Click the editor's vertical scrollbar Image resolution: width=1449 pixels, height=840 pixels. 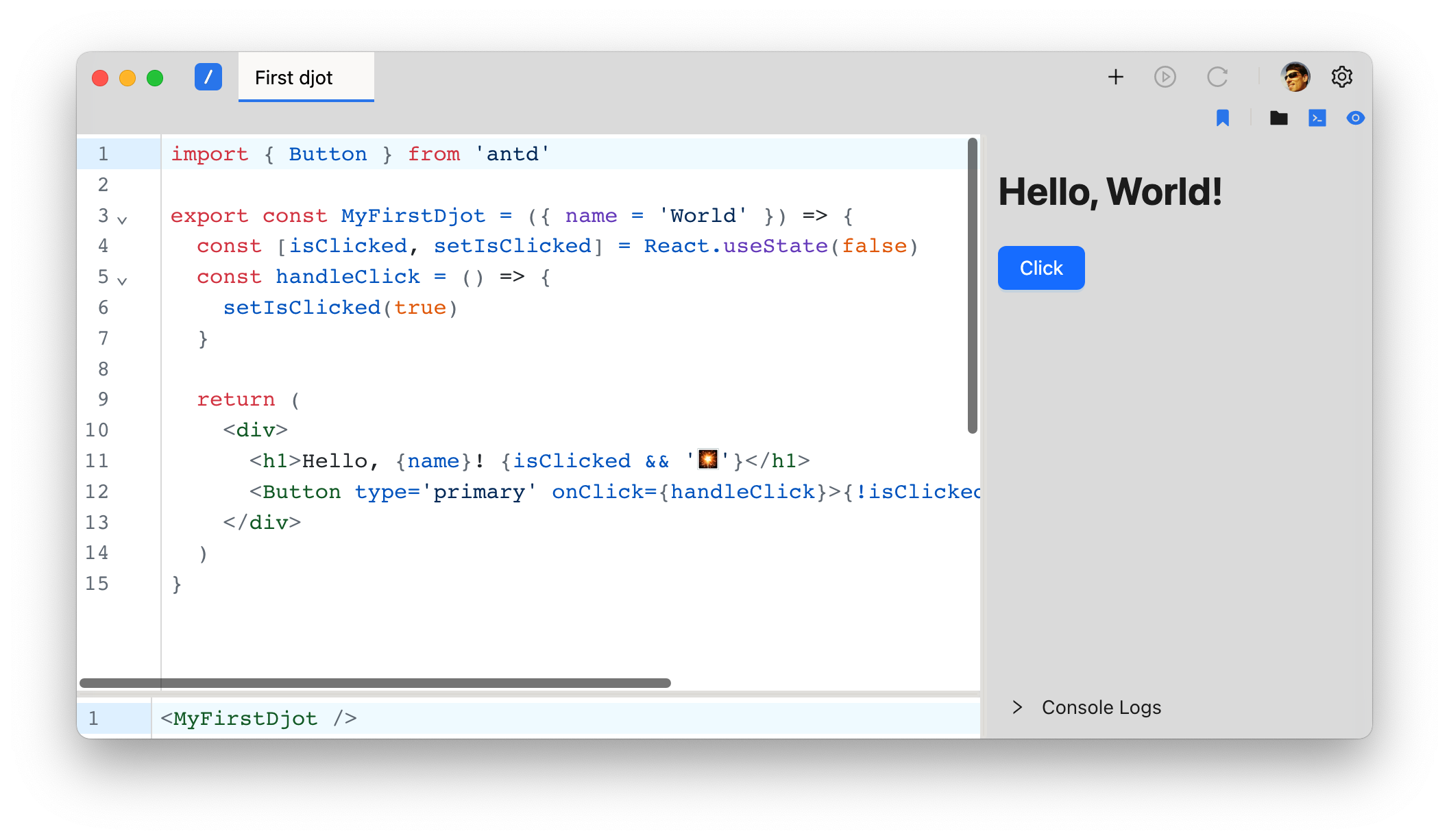[972, 285]
